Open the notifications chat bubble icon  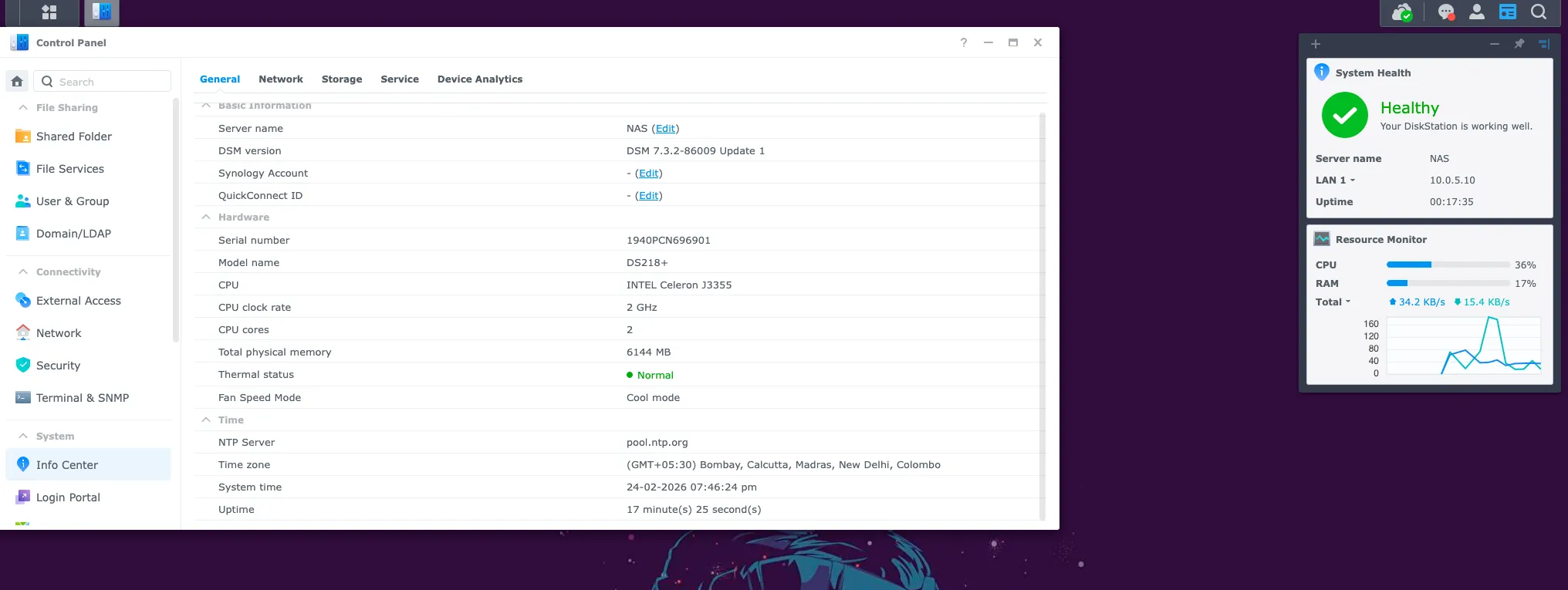pyautogui.click(x=1446, y=12)
